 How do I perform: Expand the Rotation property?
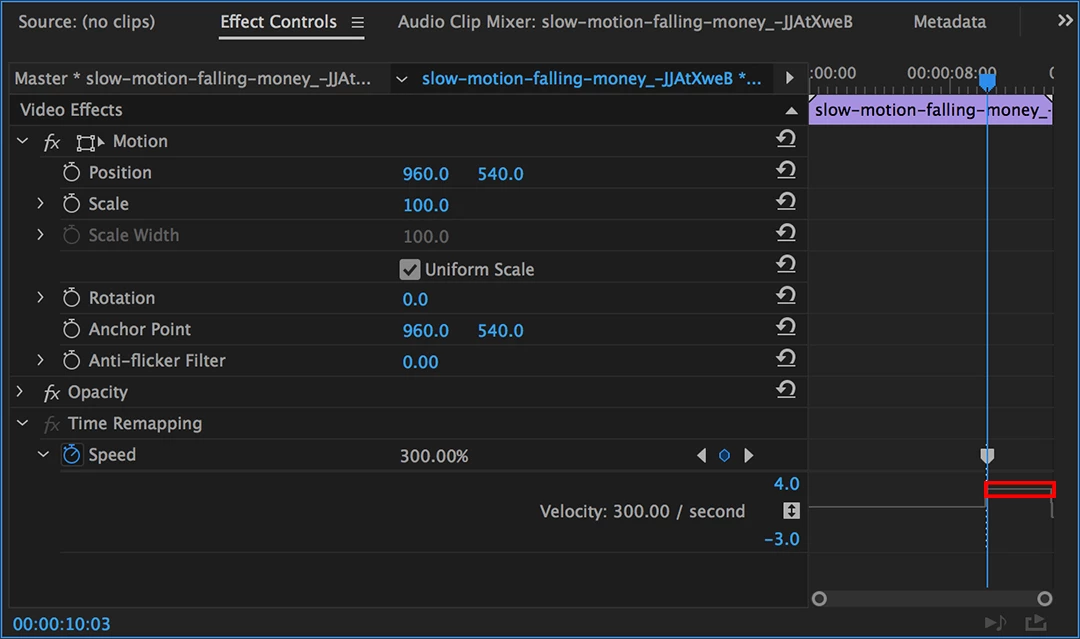(40, 297)
